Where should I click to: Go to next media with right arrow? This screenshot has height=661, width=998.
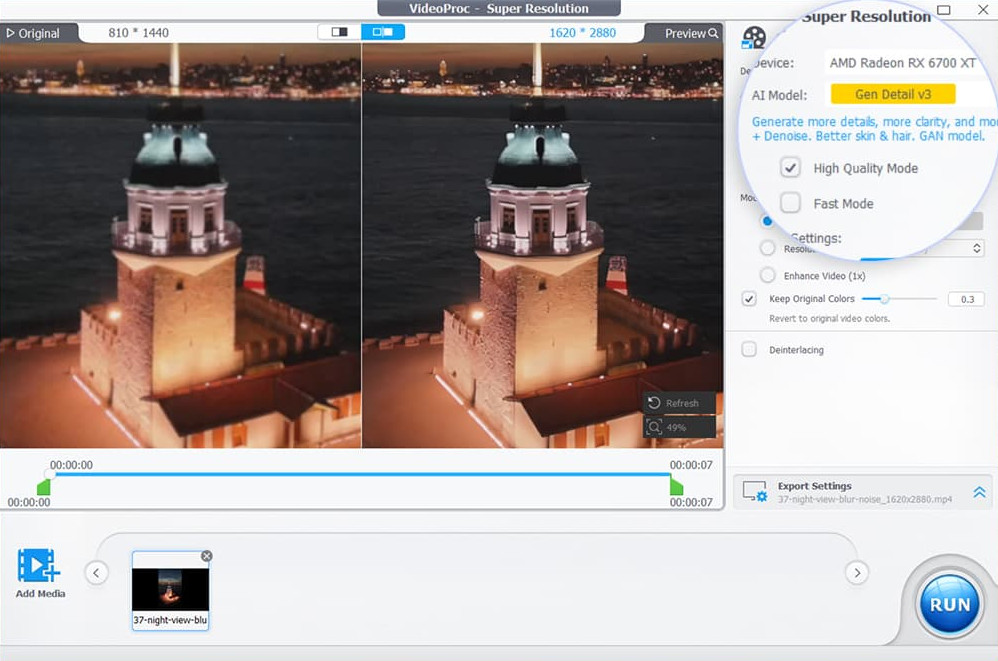coord(857,573)
